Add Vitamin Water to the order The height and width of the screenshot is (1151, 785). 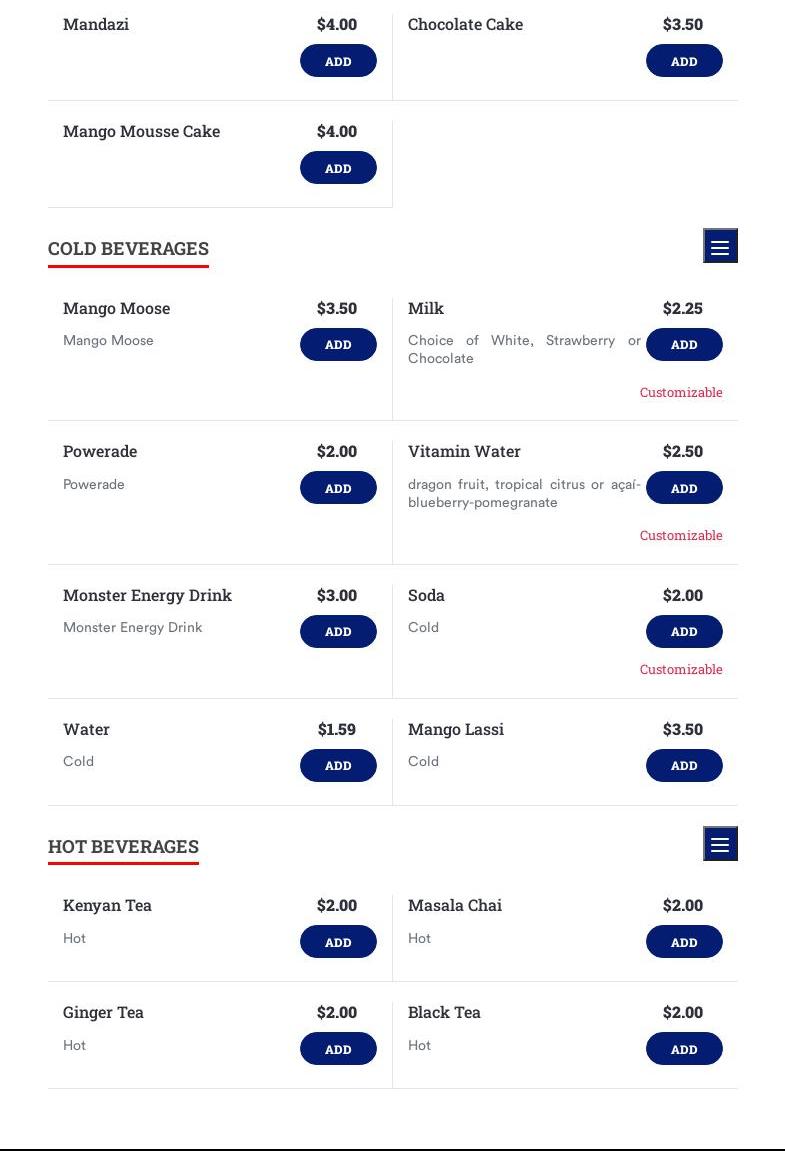[x=684, y=488]
